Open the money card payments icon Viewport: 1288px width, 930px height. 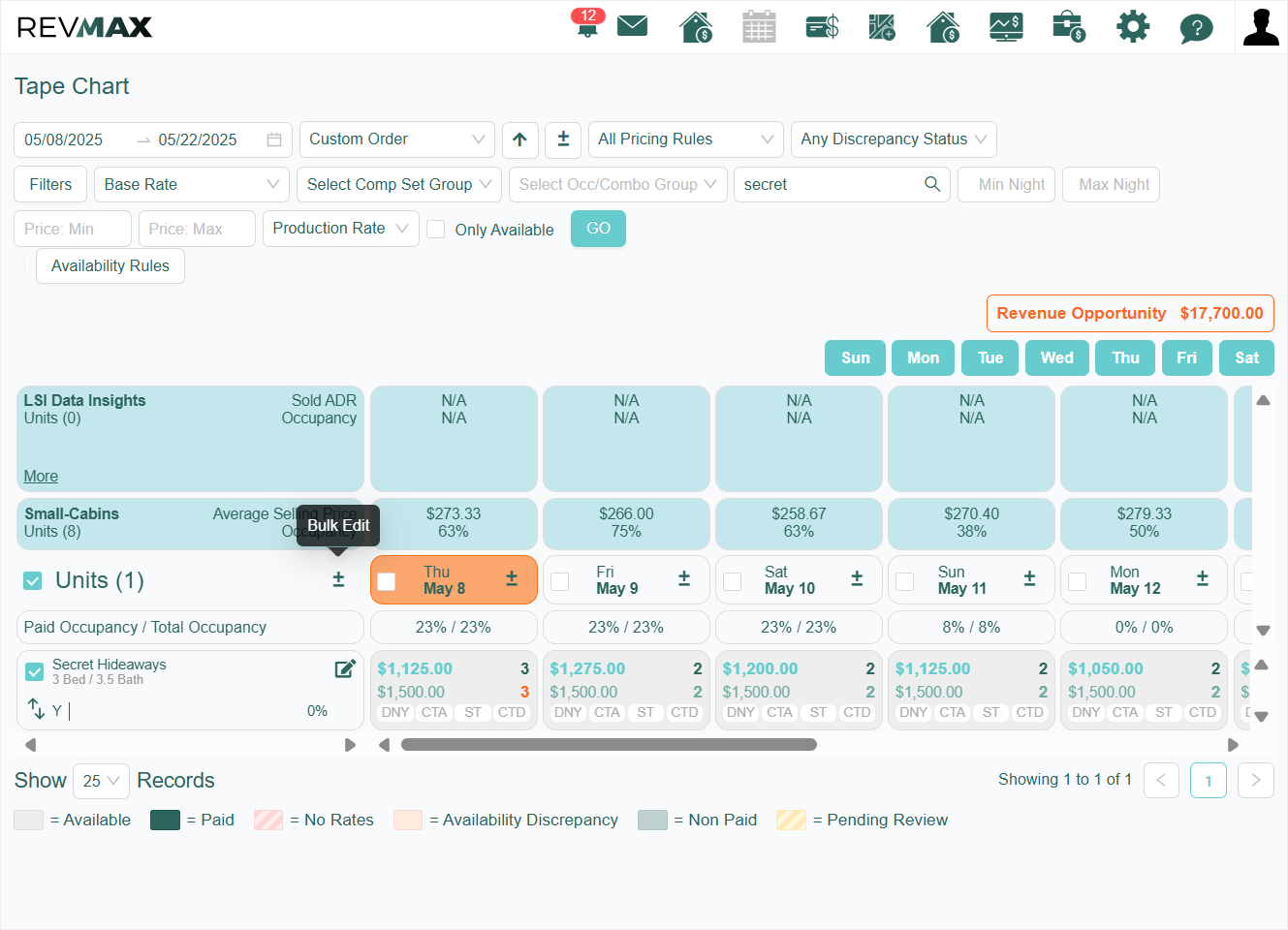coord(822,26)
